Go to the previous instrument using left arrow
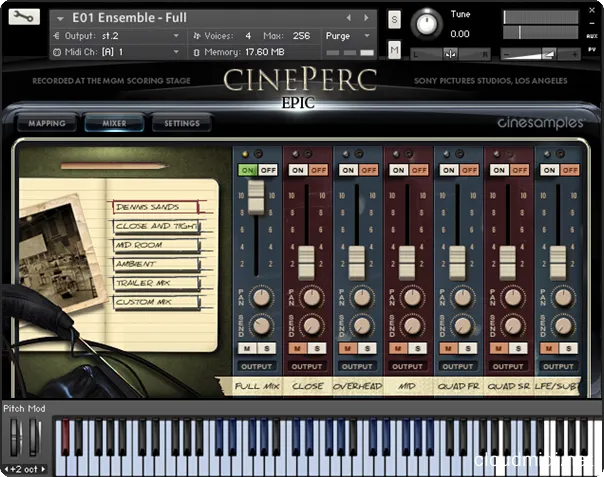 (x=349, y=18)
